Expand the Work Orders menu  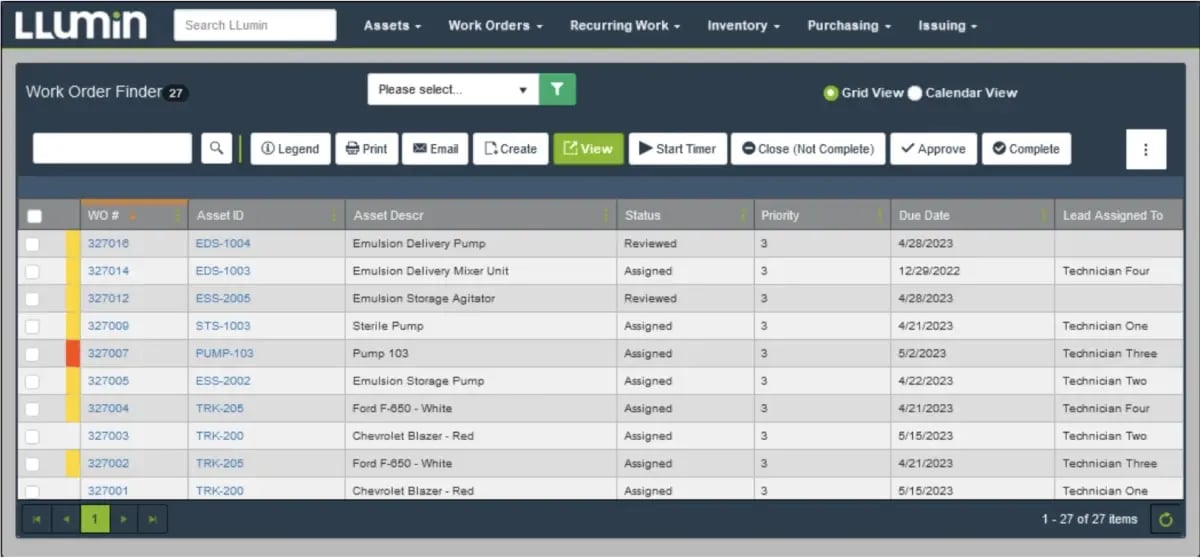click(495, 25)
